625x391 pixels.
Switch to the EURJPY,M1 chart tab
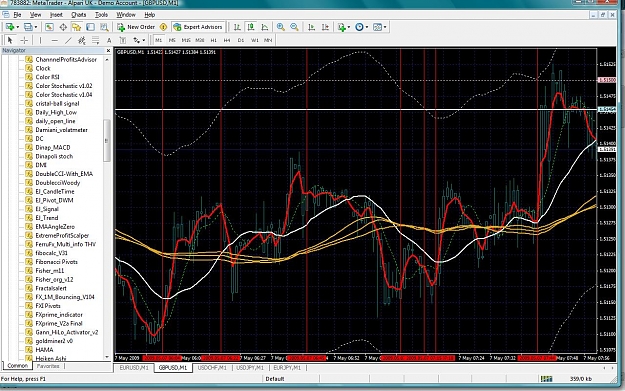(x=287, y=367)
